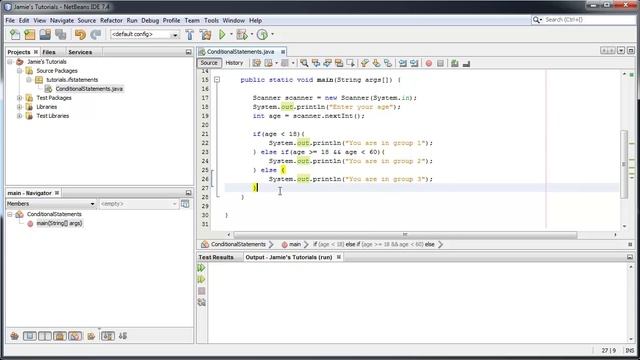This screenshot has height=360, width=640.
Task: Run the project with the green play icon
Action: point(222,35)
